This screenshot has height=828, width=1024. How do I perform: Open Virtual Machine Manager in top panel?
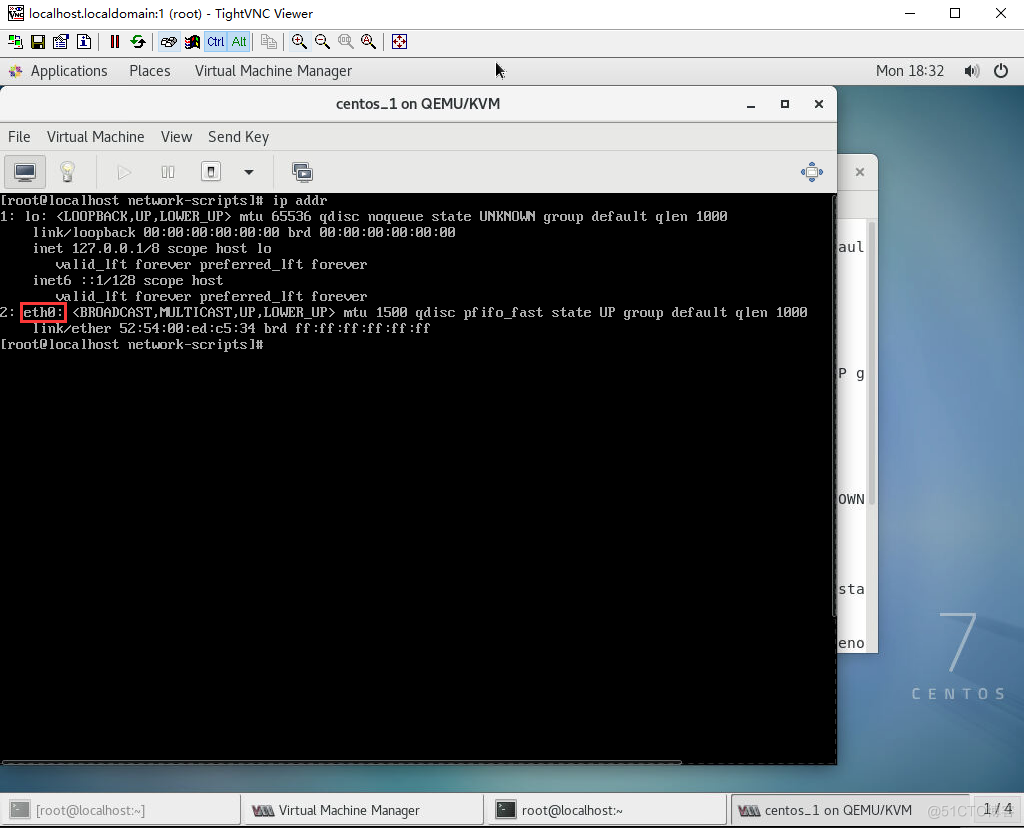click(273, 71)
